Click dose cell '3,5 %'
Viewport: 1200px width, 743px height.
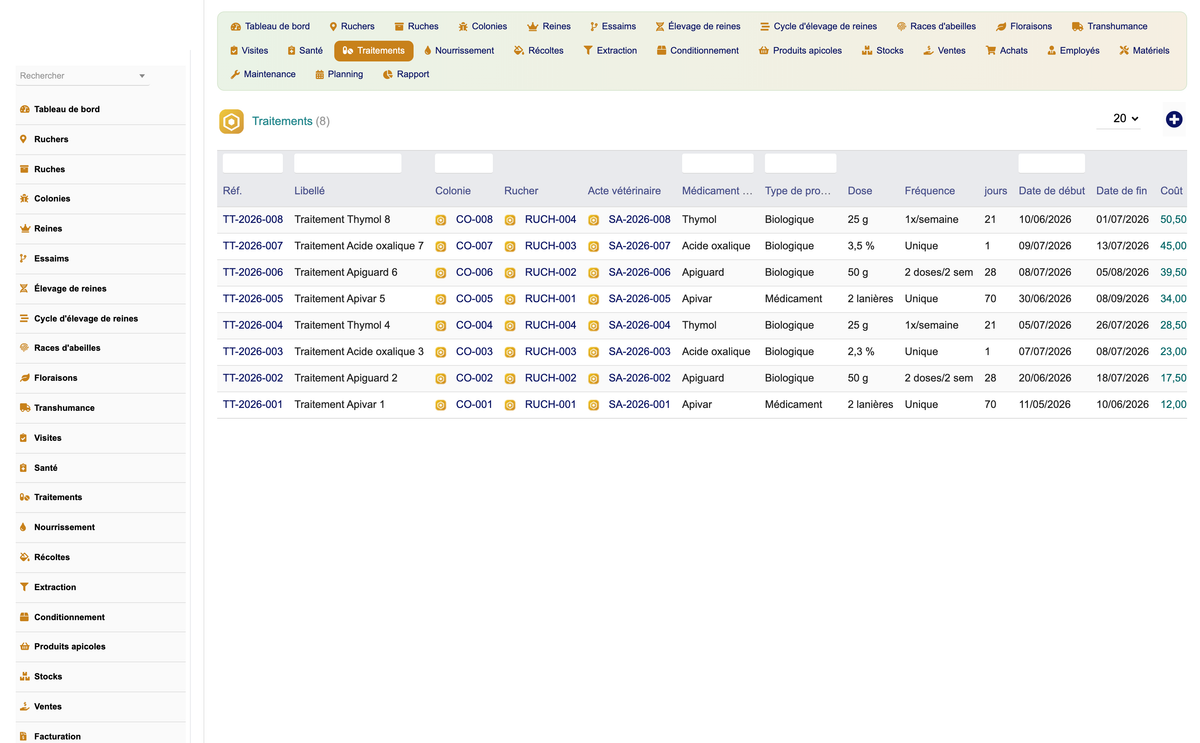(862, 246)
